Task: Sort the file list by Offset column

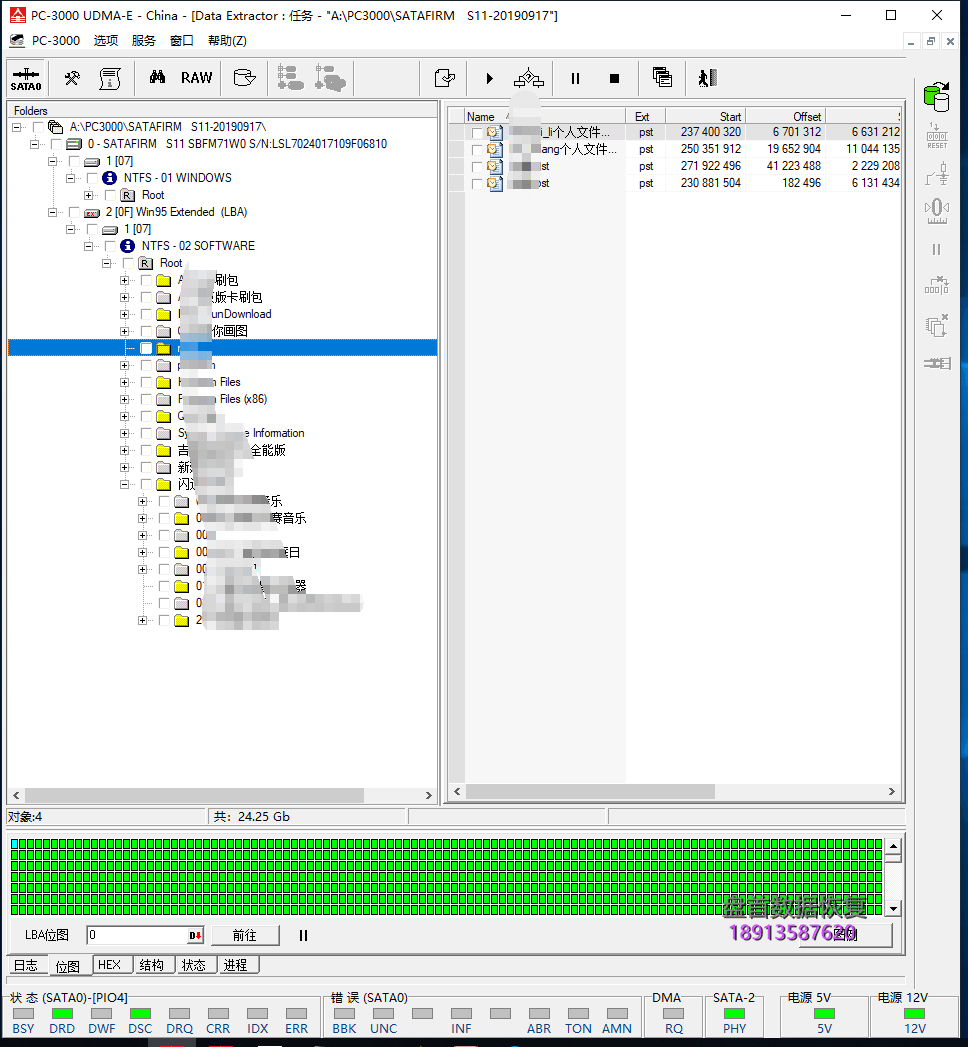Action: pyautogui.click(x=785, y=117)
